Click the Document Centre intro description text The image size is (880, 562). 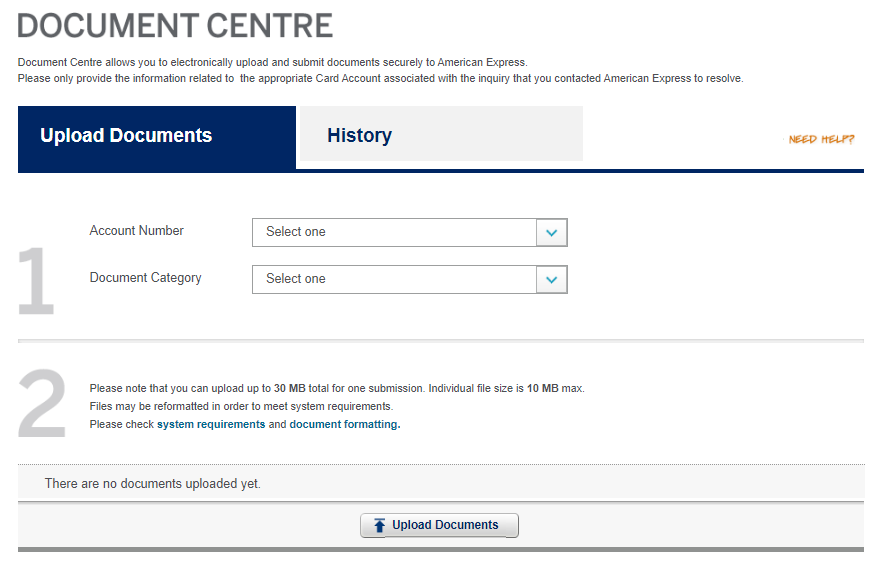tap(272, 62)
